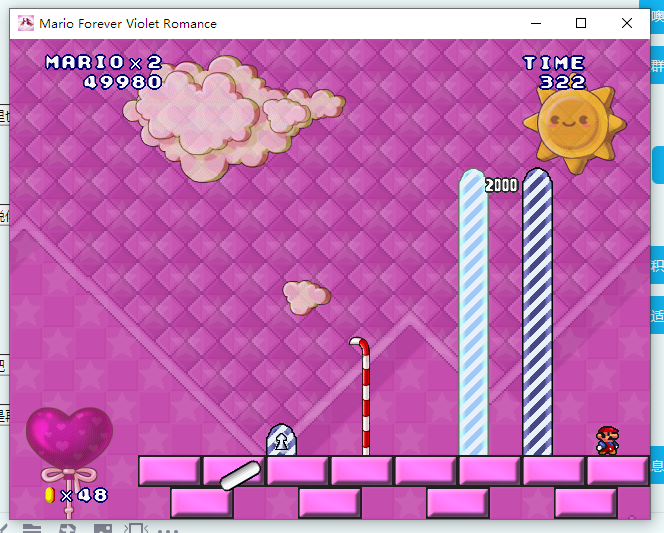The height and width of the screenshot is (533, 664).
Task: Minimize the Mario Forever window
Action: tap(536, 23)
